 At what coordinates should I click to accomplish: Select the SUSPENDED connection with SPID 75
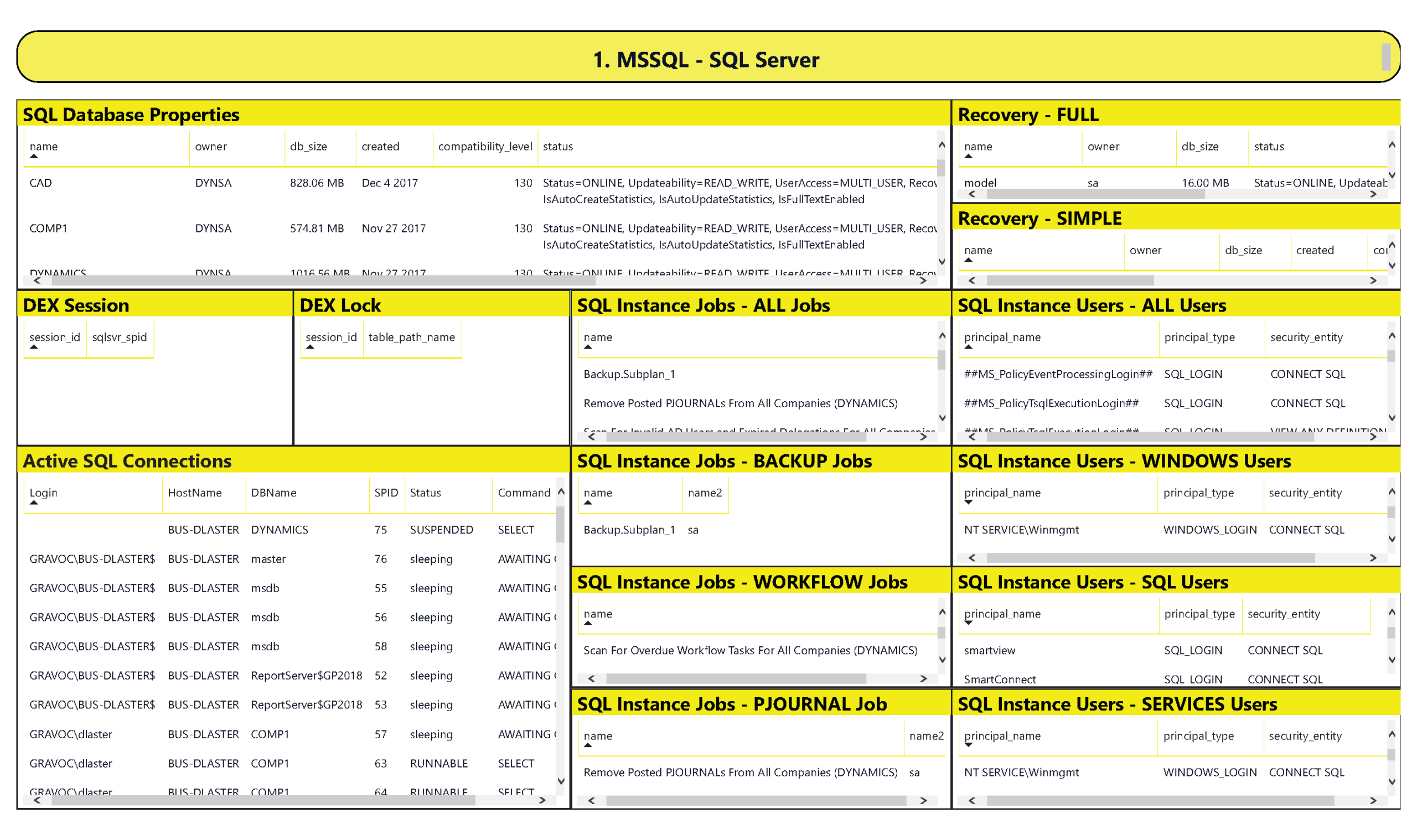tap(441, 530)
